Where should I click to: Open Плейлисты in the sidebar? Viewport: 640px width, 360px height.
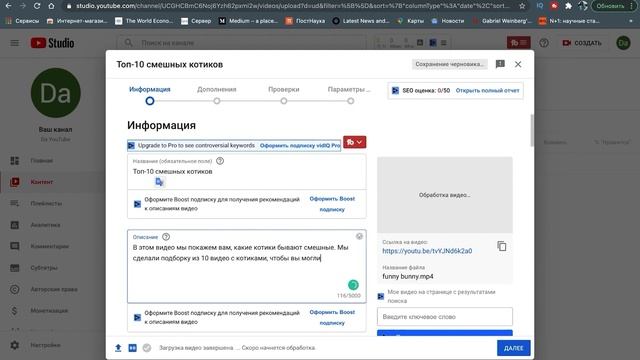coord(46,203)
